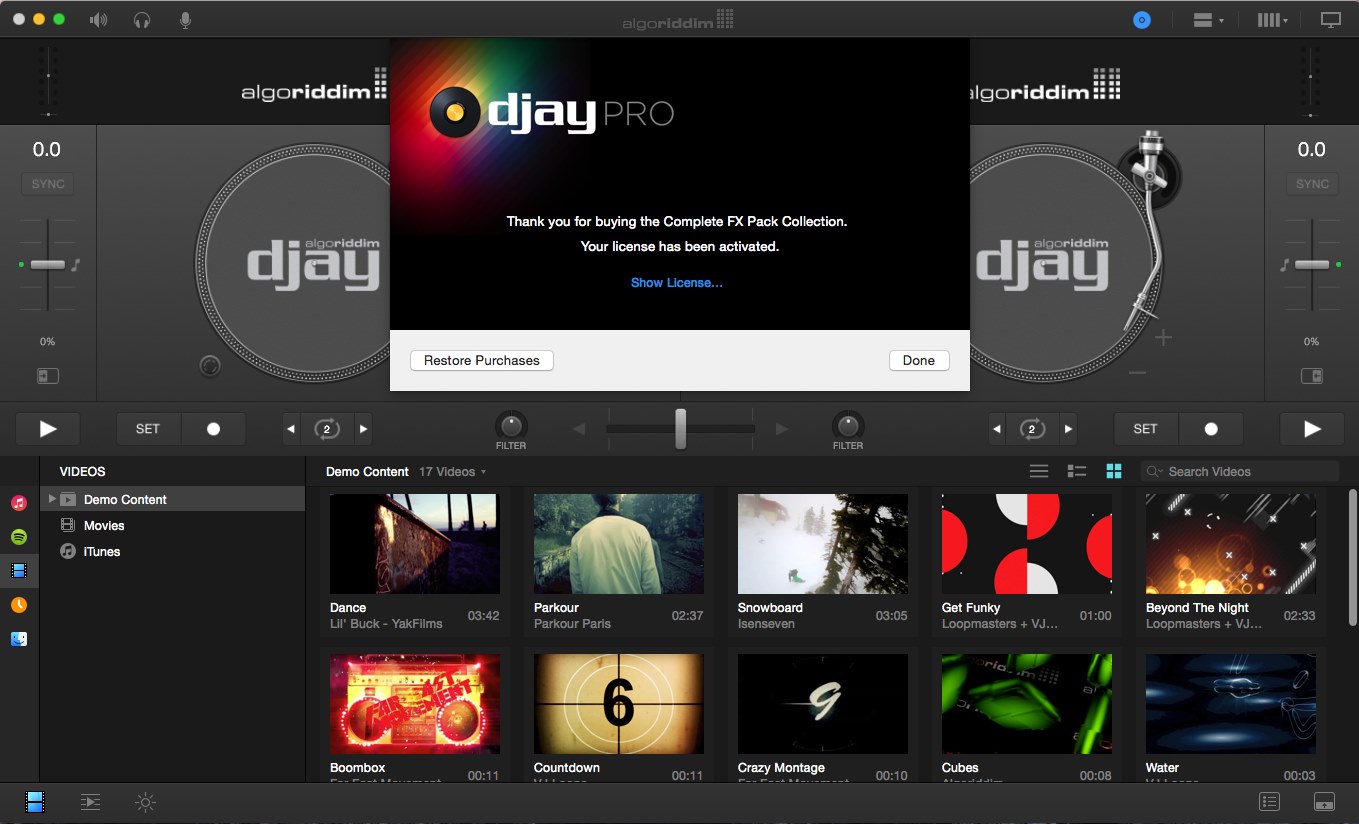Viewport: 1359px width, 824px height.
Task: Play the right deck
Action: [x=1312, y=429]
